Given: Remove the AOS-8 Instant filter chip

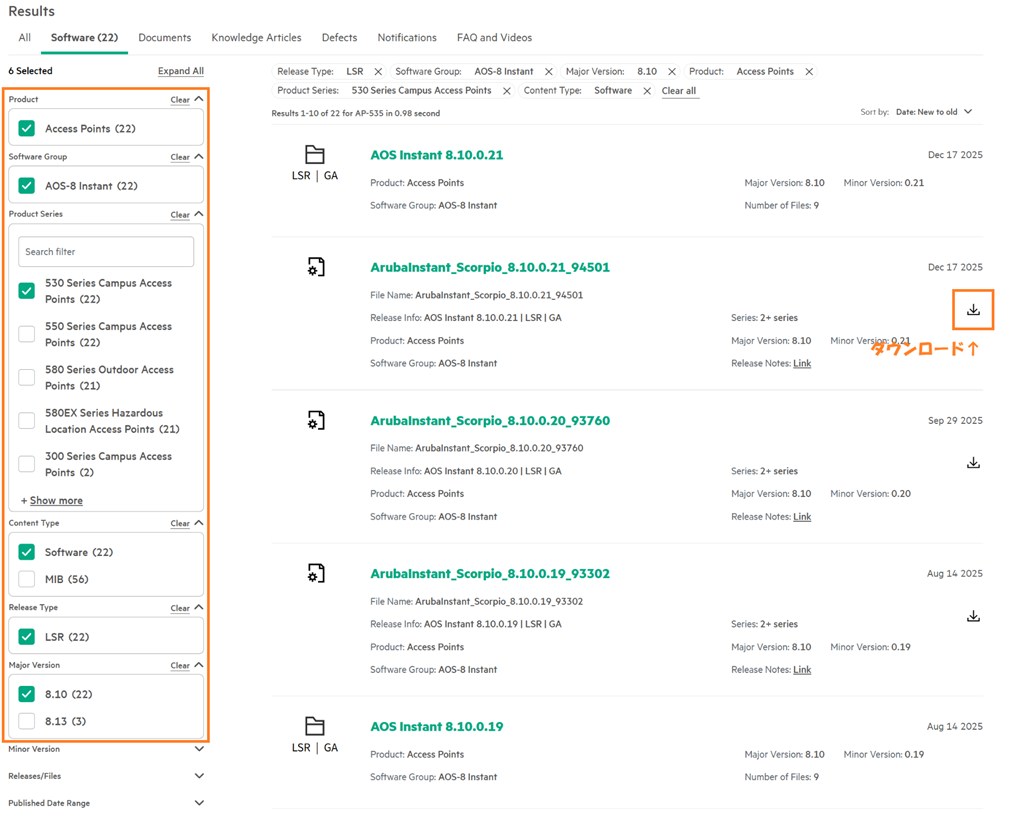Looking at the screenshot, I should 548,72.
